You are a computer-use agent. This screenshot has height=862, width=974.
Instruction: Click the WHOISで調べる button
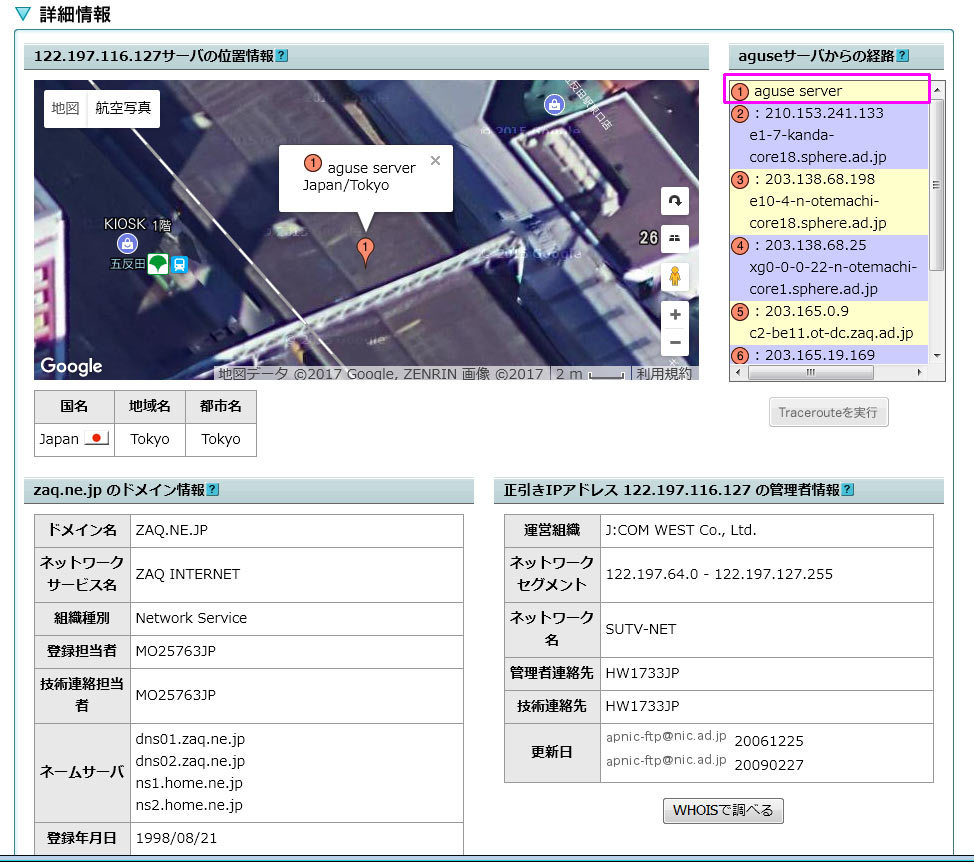(x=723, y=810)
